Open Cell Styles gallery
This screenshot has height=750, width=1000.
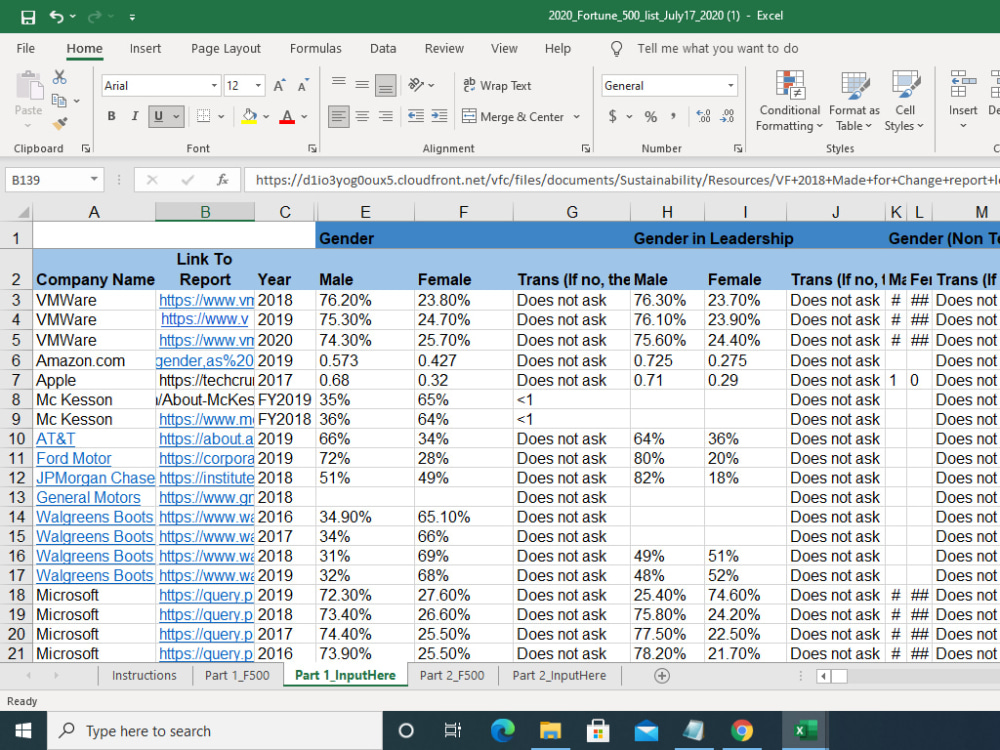pyautogui.click(x=904, y=101)
